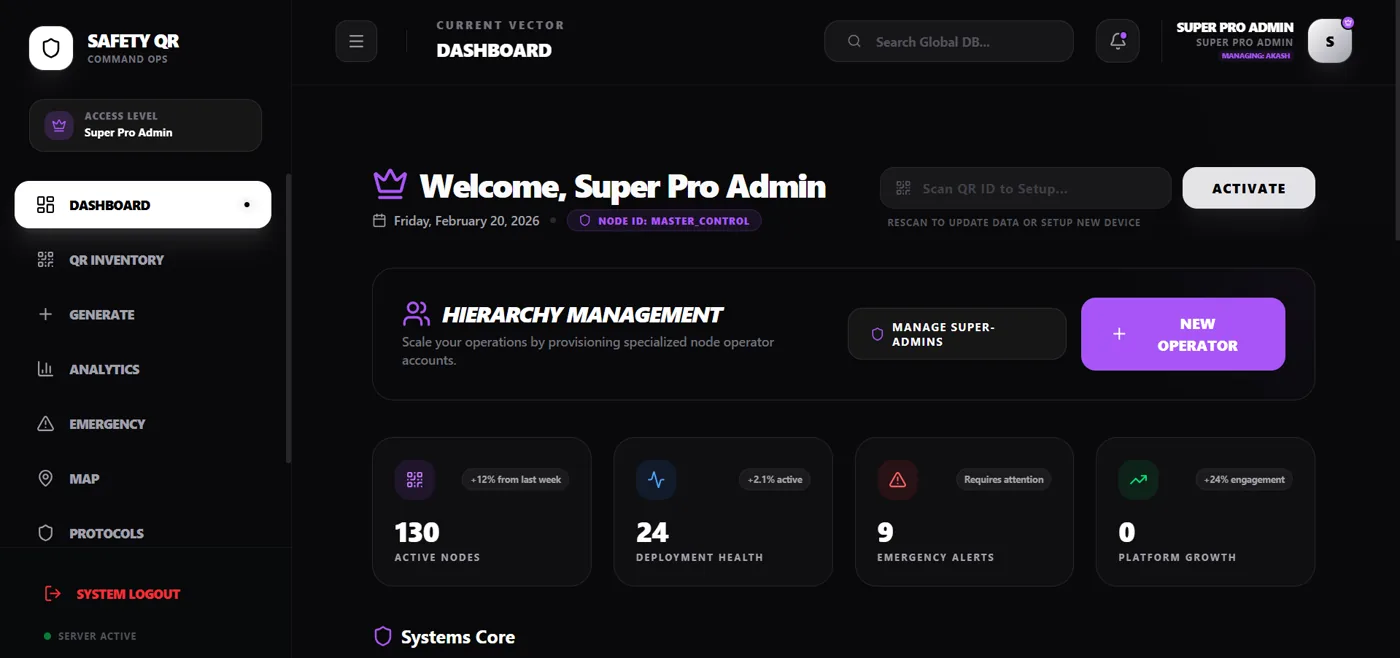Click the QR Inventory qr-code icon

coord(46,260)
